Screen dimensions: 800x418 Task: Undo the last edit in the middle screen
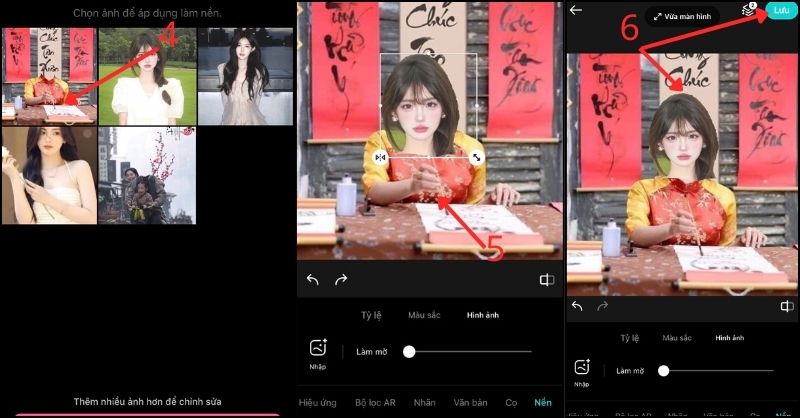coord(313,280)
